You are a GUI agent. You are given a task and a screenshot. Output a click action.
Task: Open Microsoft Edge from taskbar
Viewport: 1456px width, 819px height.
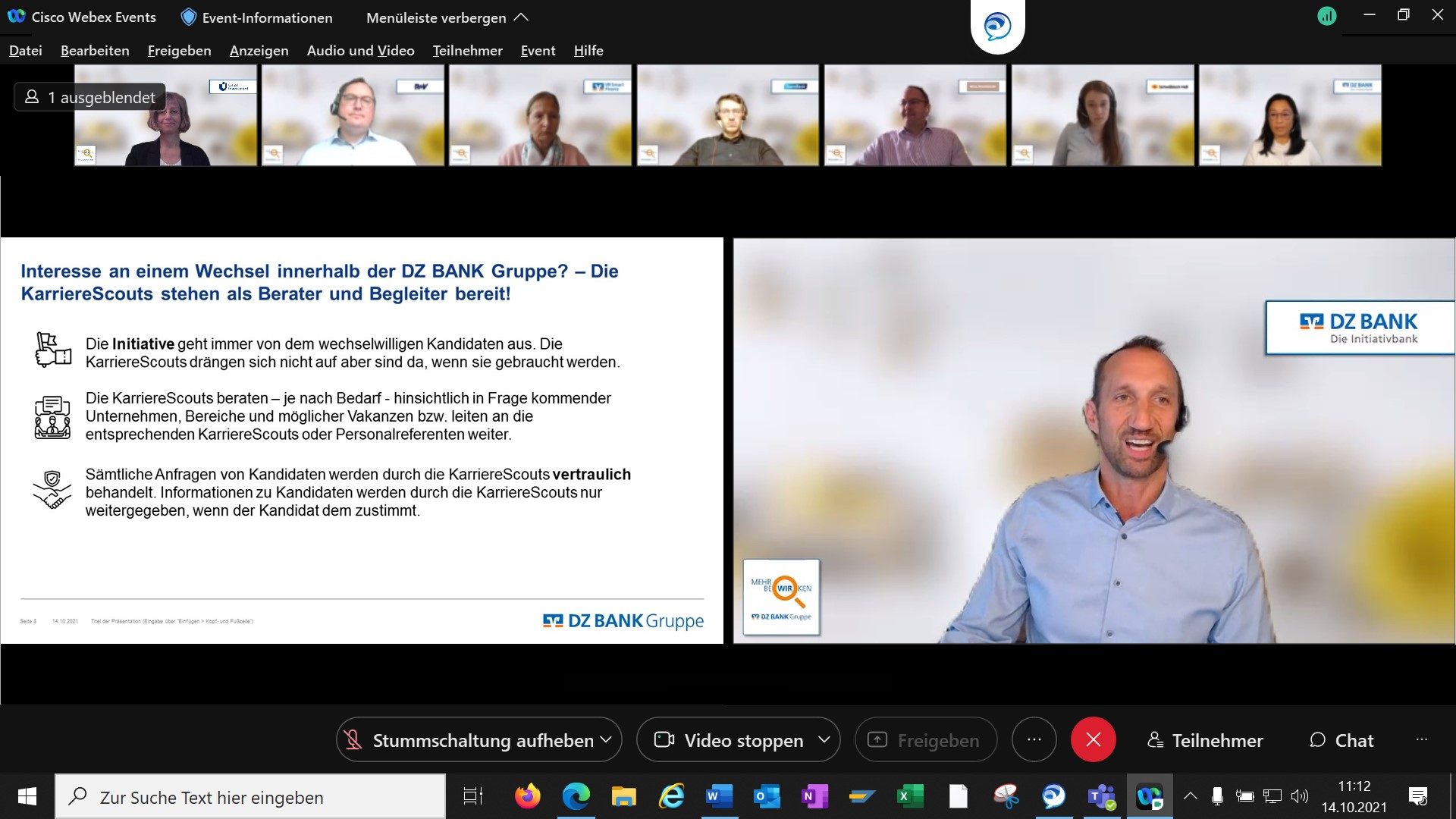click(x=576, y=796)
